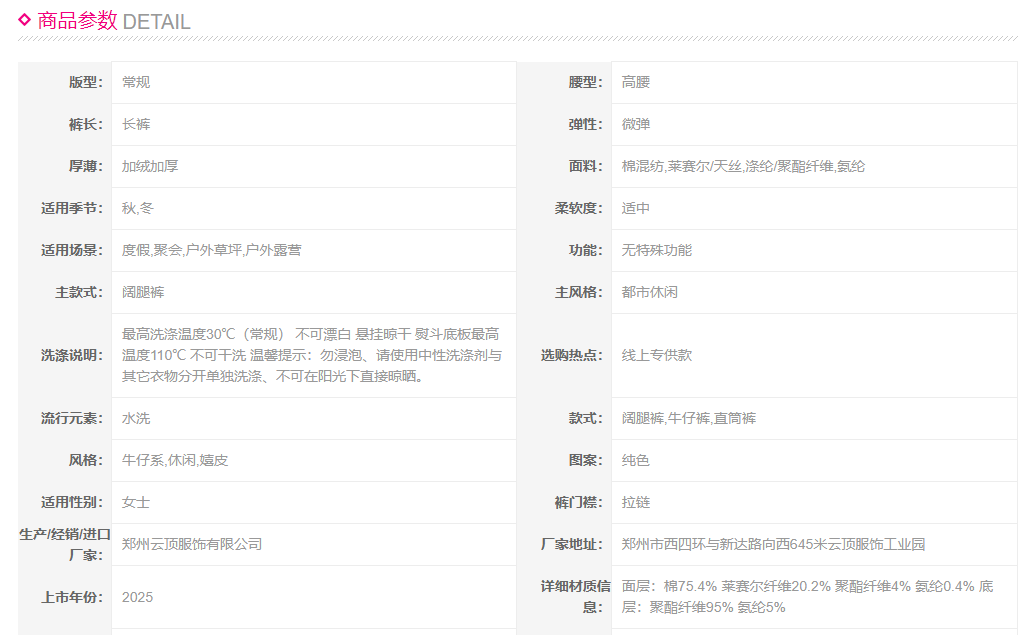This screenshot has height=635, width=1027.
Task: Select the 流行元素 value 水洗
Action: 136,418
